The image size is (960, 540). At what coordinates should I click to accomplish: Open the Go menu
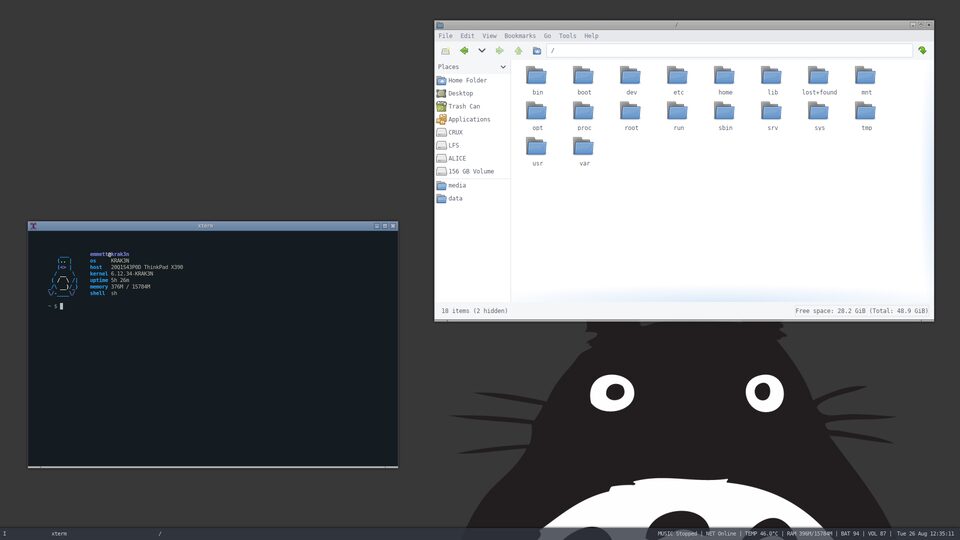(x=547, y=36)
